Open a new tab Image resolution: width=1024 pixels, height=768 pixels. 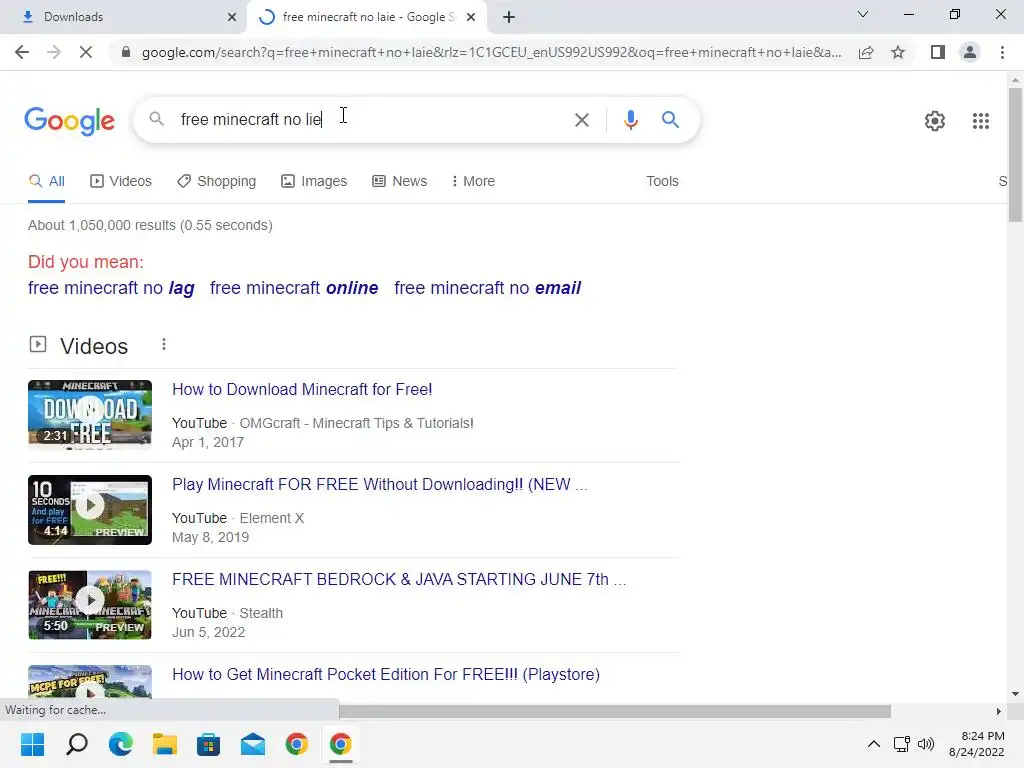coord(509,17)
